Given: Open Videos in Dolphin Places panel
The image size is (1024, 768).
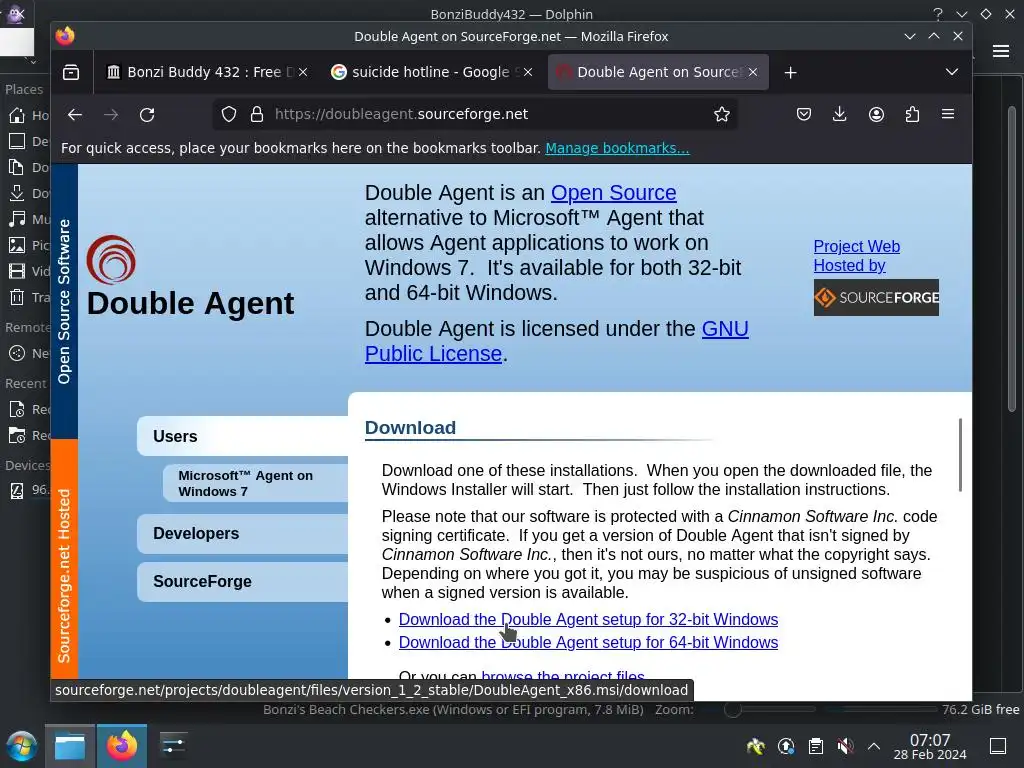Looking at the screenshot, I should 26,271.
